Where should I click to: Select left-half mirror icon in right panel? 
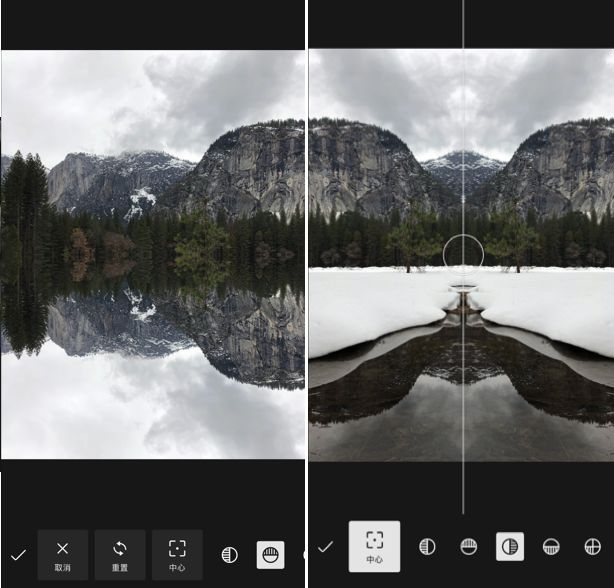point(427,547)
